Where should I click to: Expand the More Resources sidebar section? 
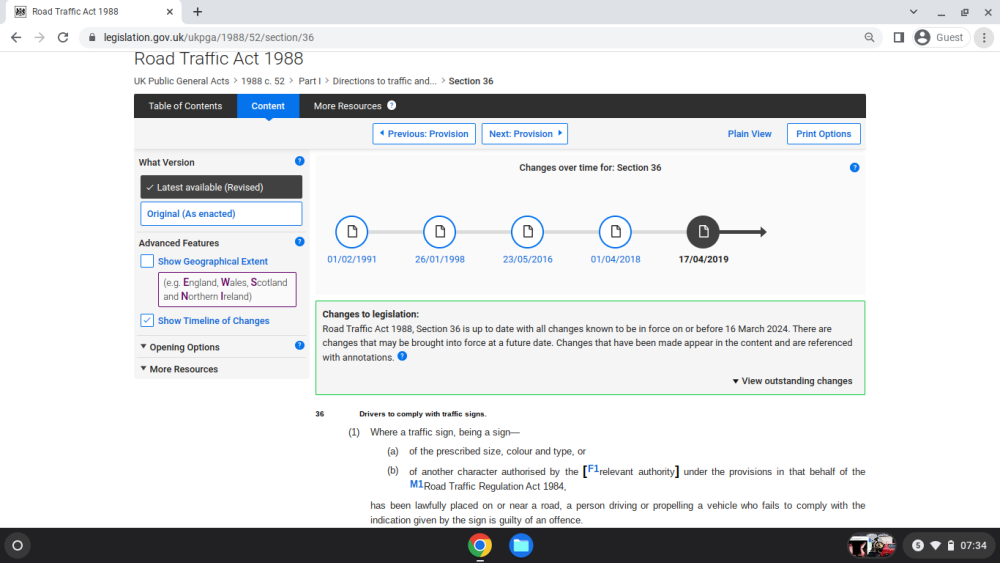[x=179, y=369]
